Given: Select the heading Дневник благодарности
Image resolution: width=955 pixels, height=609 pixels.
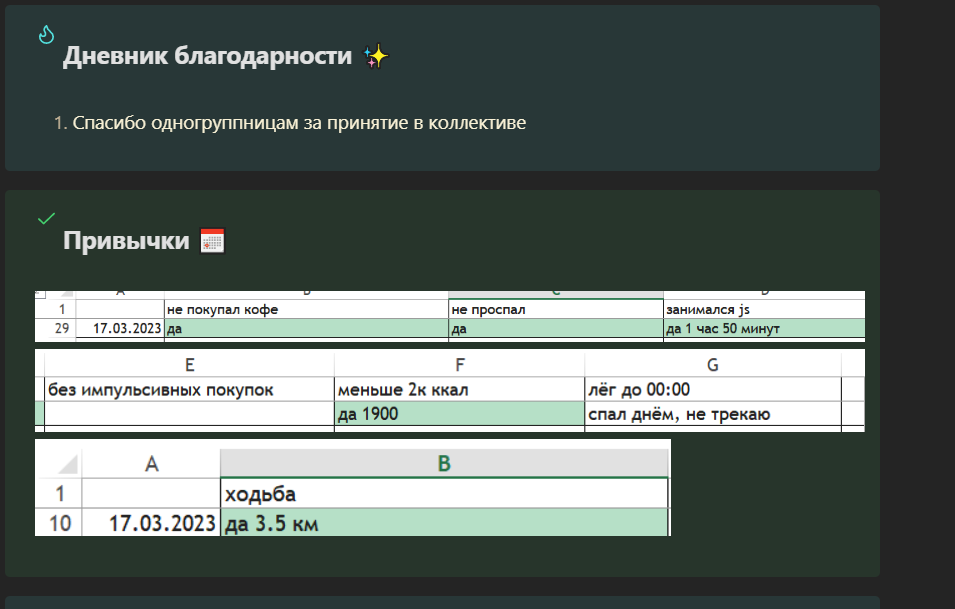Looking at the screenshot, I should [x=208, y=56].
